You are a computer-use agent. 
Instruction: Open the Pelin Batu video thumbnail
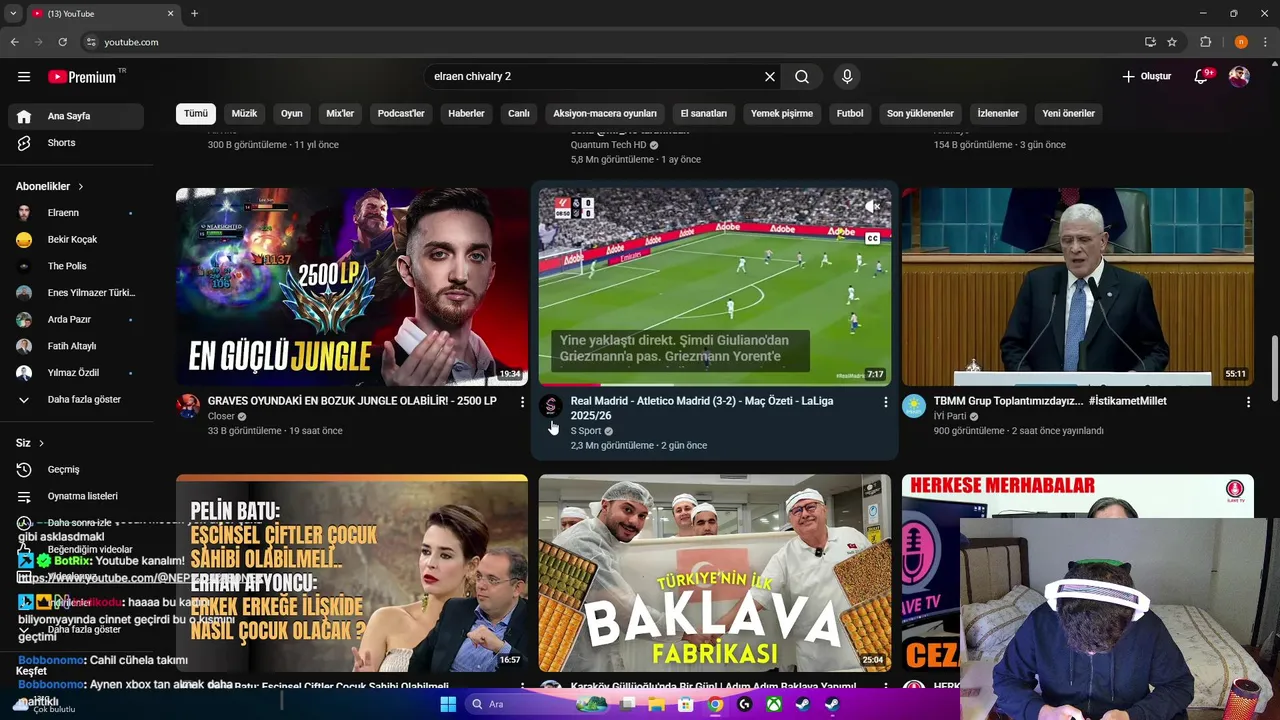click(x=352, y=573)
